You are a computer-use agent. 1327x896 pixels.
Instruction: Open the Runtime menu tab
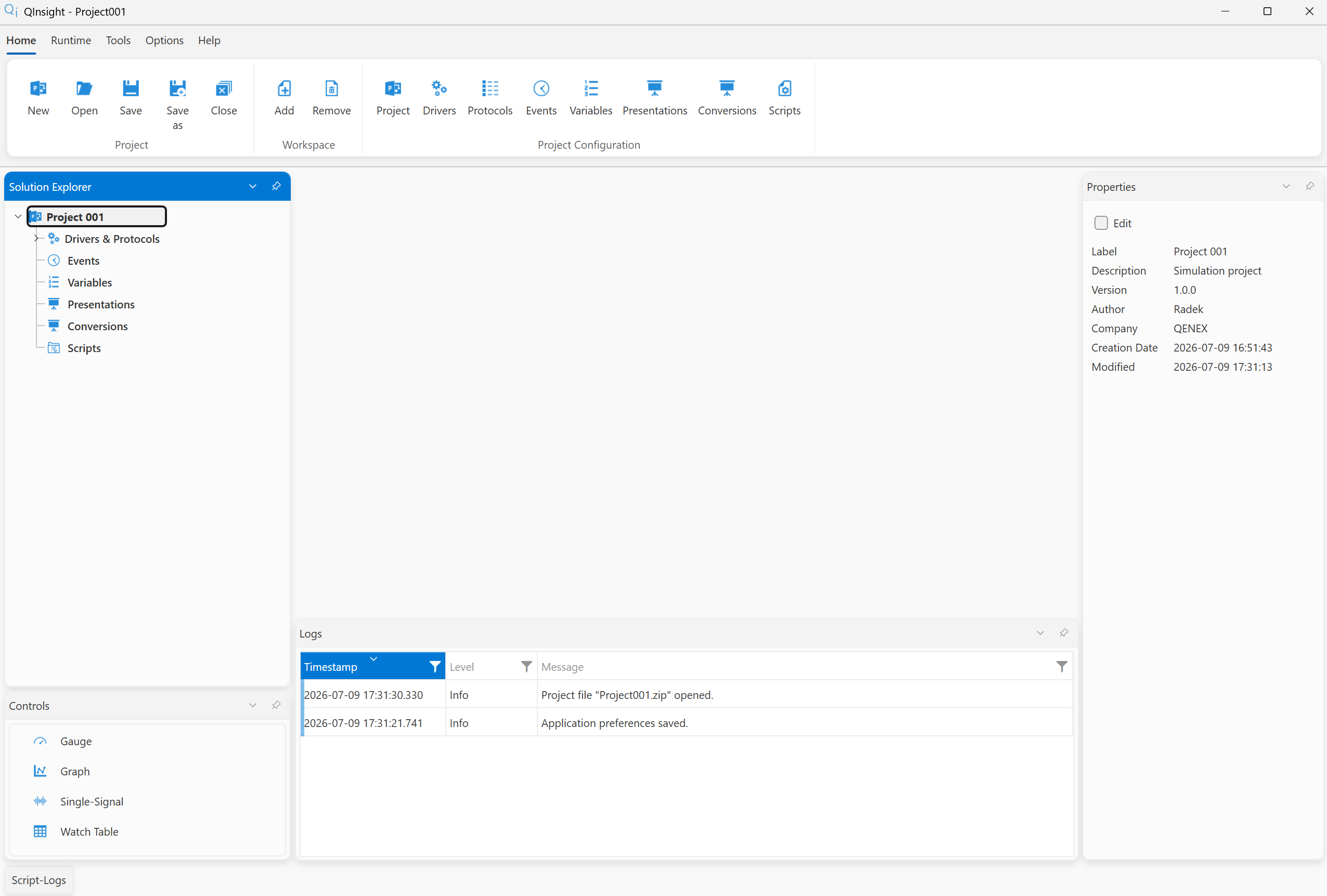tap(71, 41)
